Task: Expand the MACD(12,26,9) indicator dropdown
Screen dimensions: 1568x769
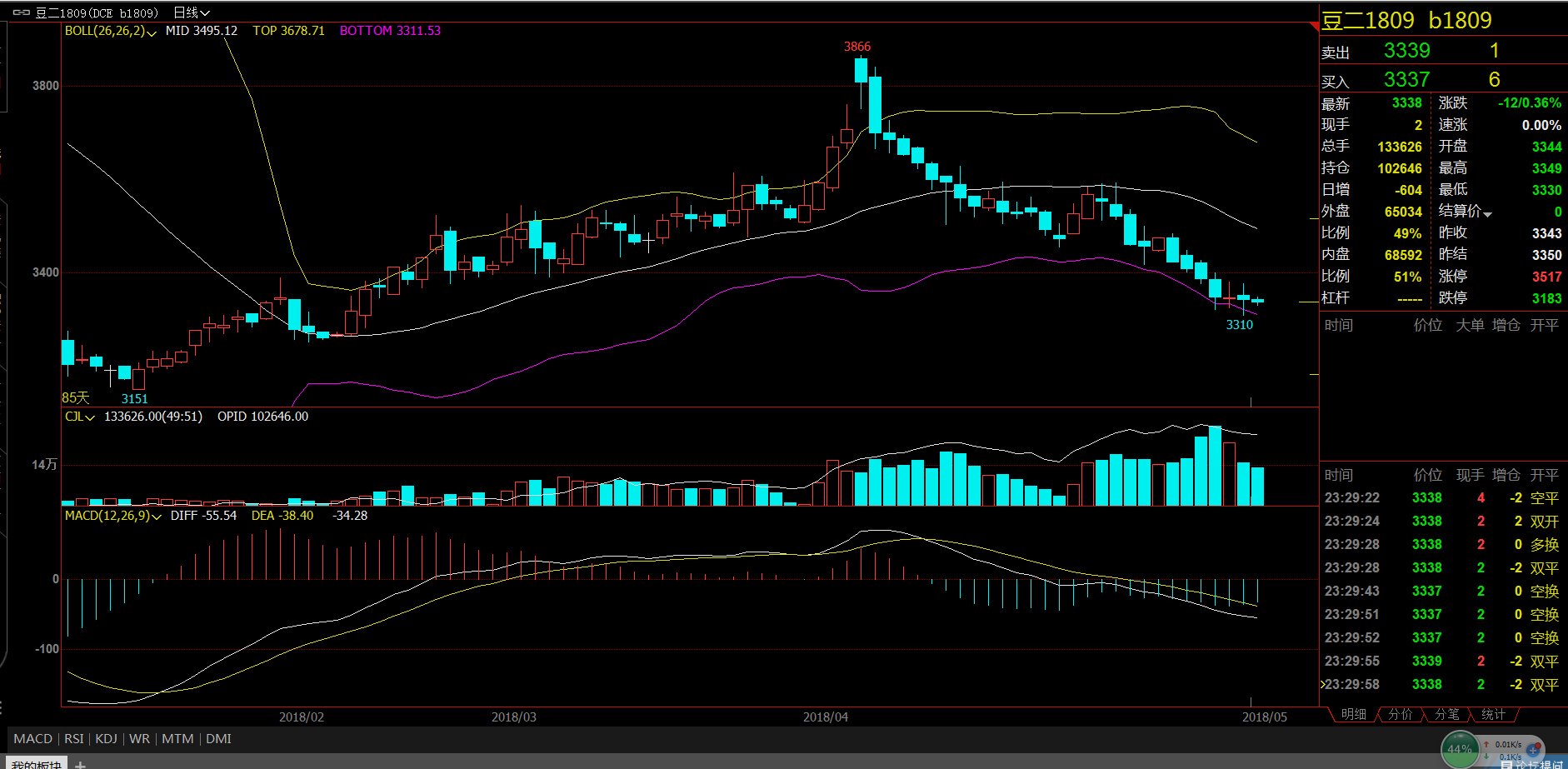Action: coord(157,517)
